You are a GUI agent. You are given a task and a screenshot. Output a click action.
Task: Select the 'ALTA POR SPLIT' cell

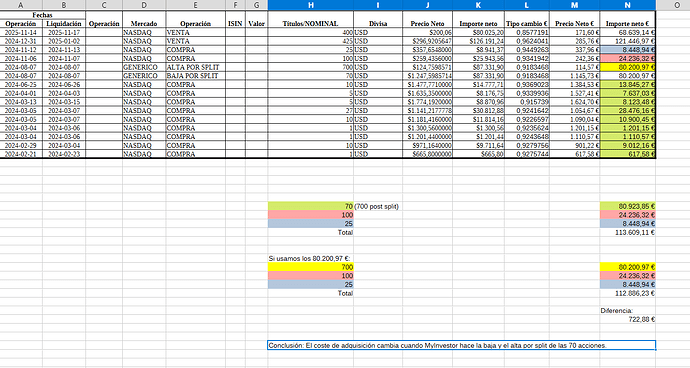[x=196, y=67]
